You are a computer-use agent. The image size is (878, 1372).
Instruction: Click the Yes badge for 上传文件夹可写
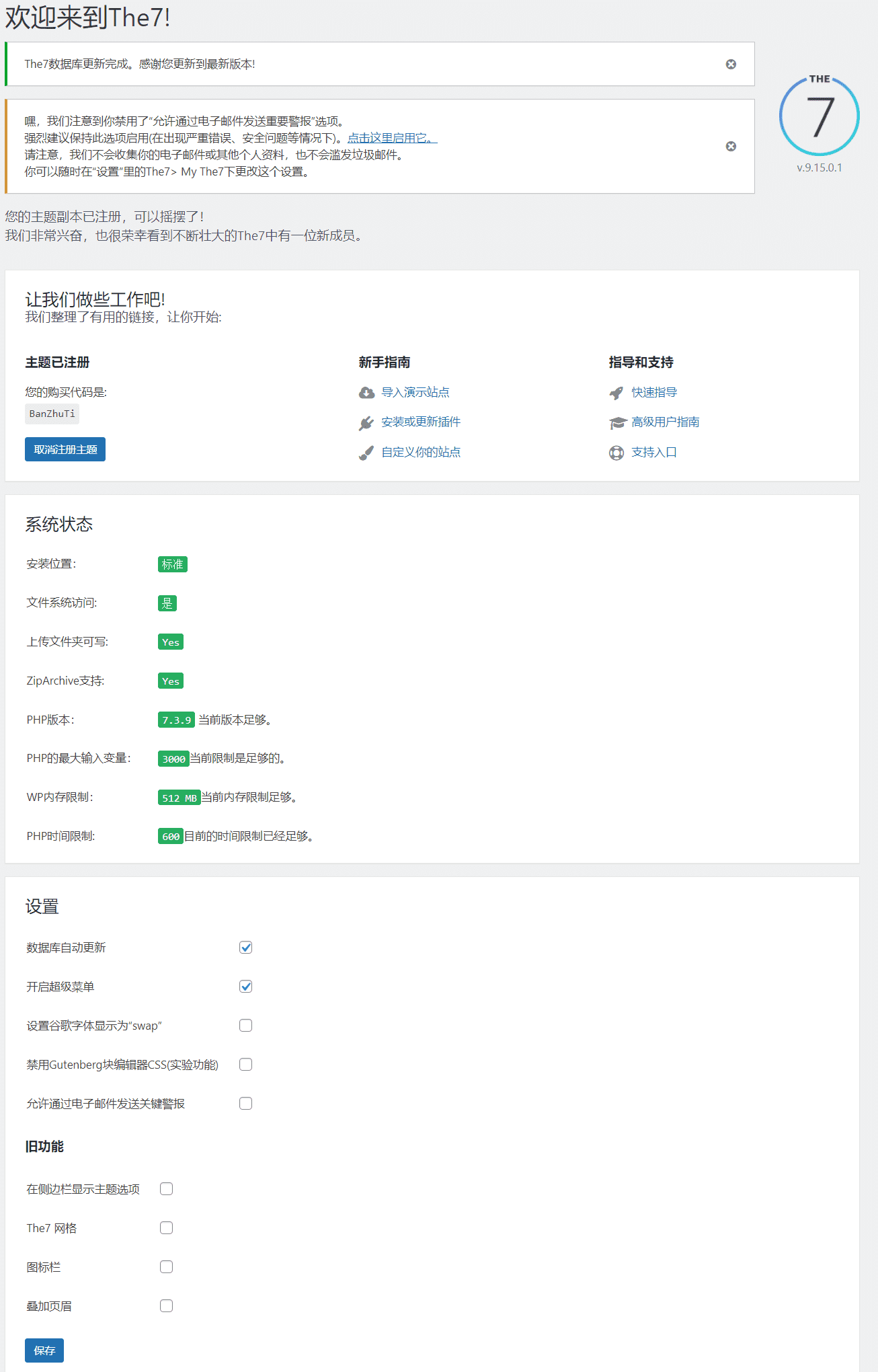171,642
